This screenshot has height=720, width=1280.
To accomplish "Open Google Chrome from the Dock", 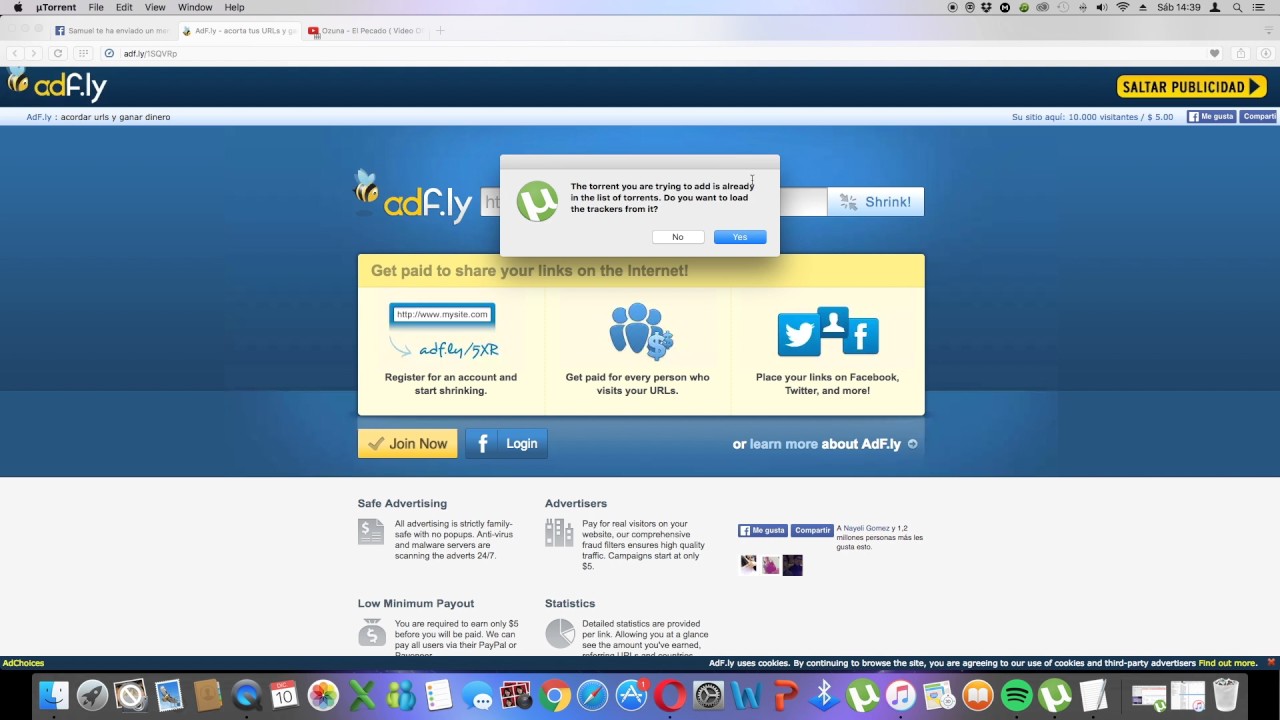I will (555, 695).
